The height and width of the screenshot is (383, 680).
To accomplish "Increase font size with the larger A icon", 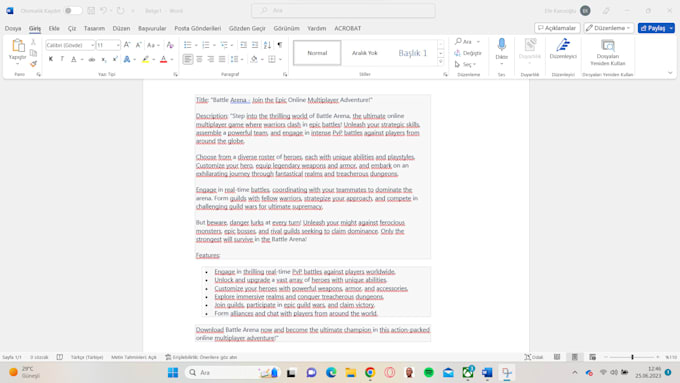I will 127,45.
